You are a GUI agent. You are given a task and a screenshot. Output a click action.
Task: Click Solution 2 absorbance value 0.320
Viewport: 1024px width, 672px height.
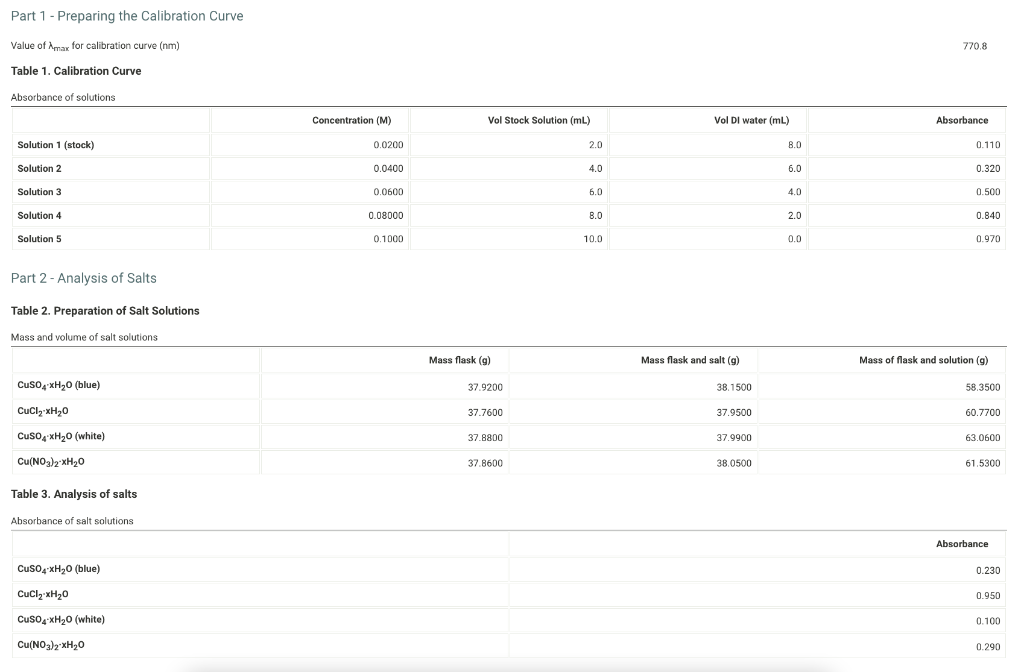pos(988,168)
